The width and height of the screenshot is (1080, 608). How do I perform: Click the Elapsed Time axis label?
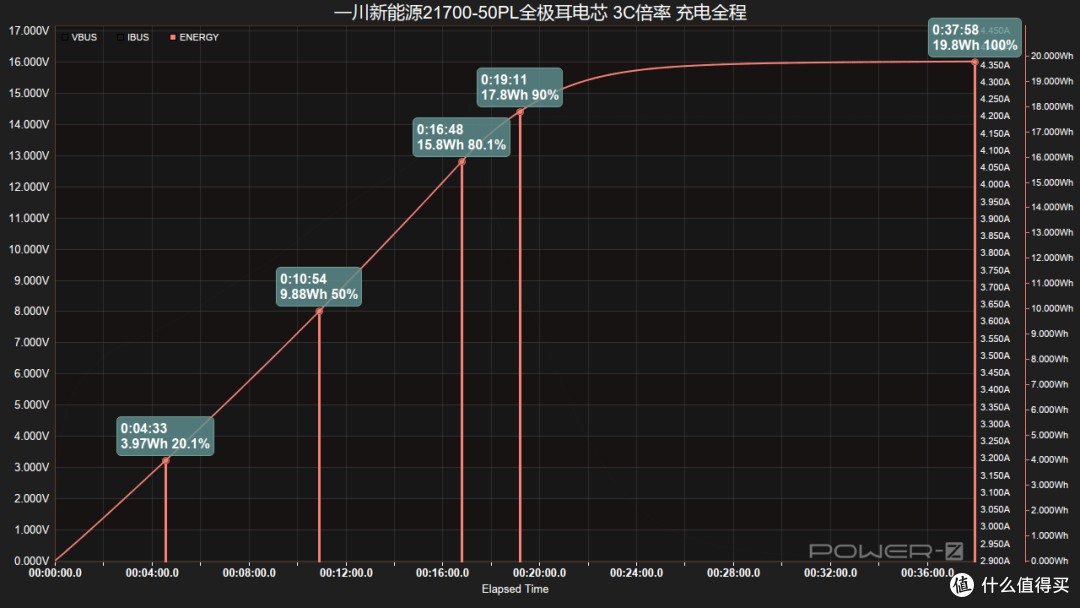tap(515, 589)
